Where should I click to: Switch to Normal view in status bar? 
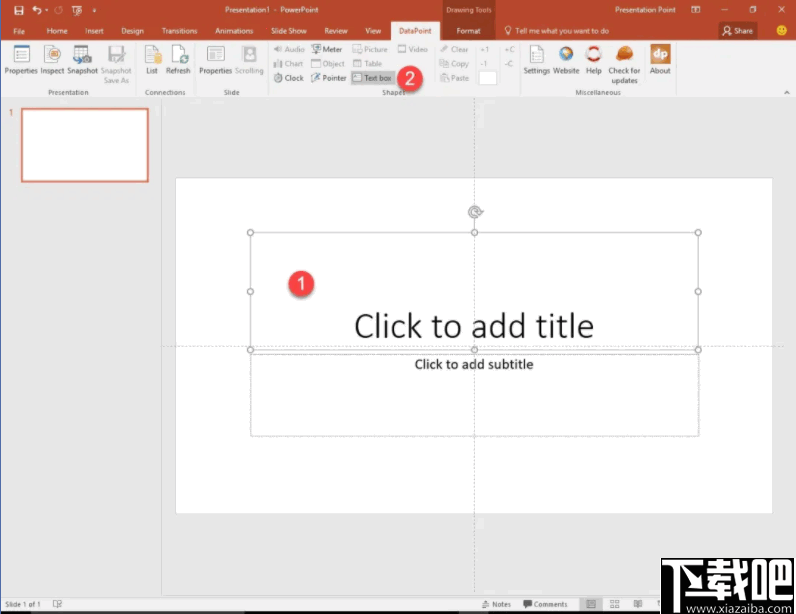[x=591, y=604]
